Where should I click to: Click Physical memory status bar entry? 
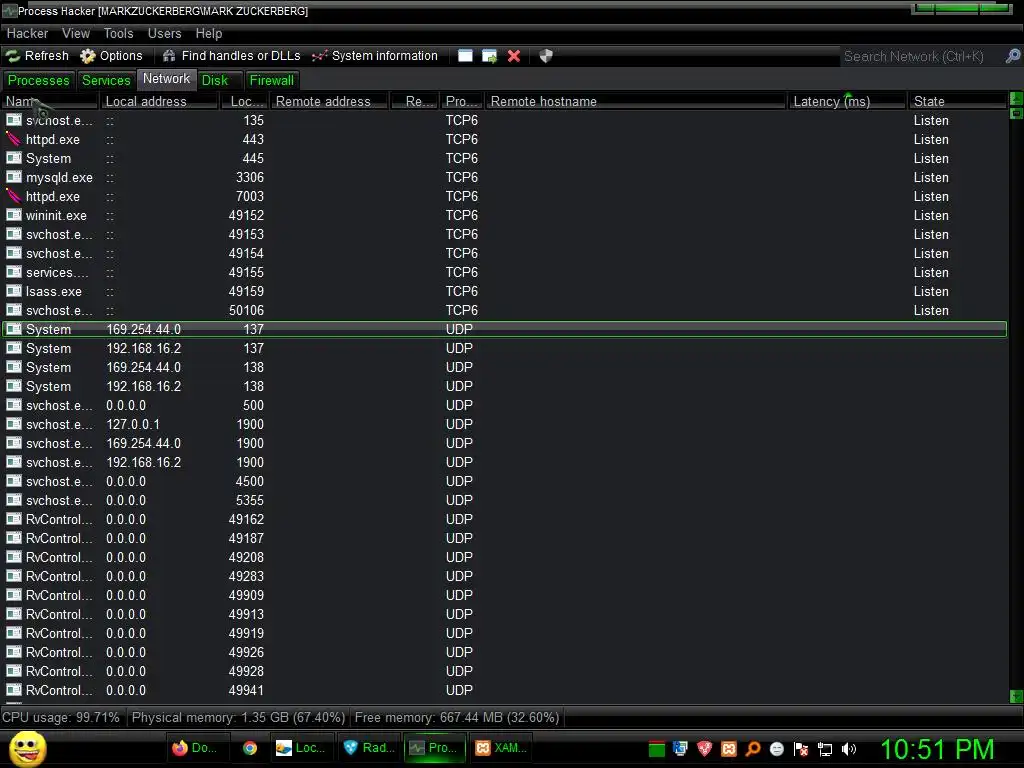coord(238,717)
